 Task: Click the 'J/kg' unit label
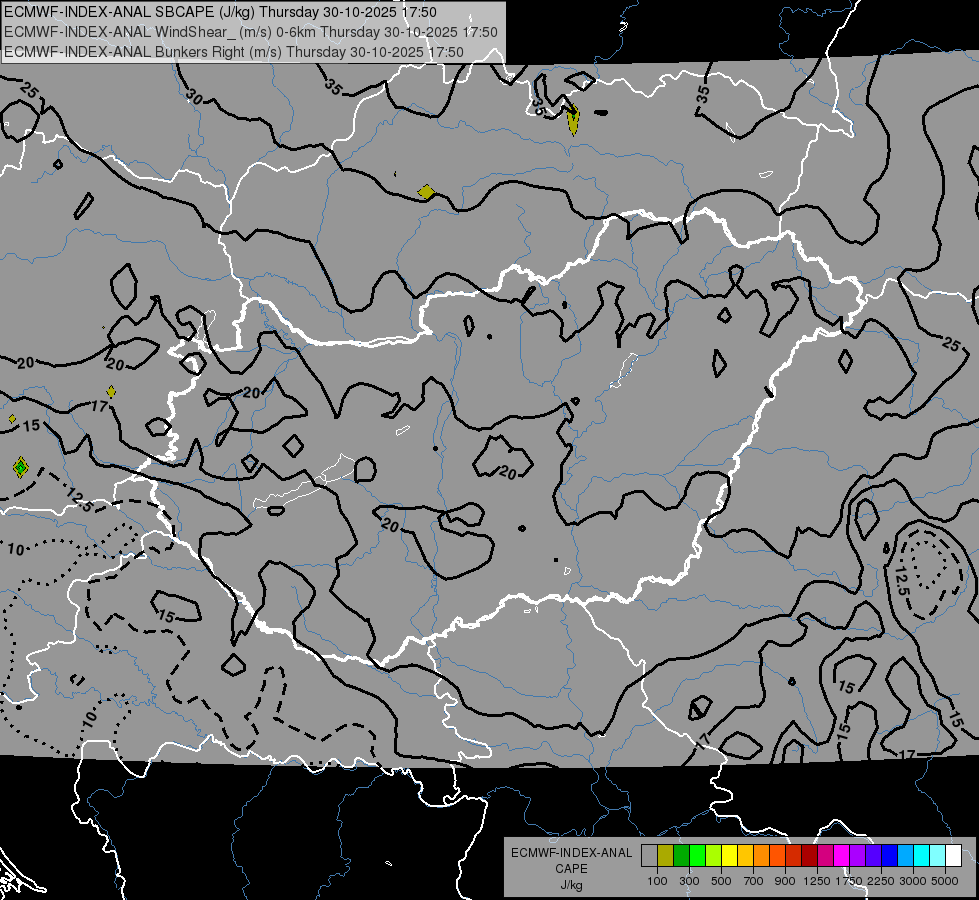[571, 885]
